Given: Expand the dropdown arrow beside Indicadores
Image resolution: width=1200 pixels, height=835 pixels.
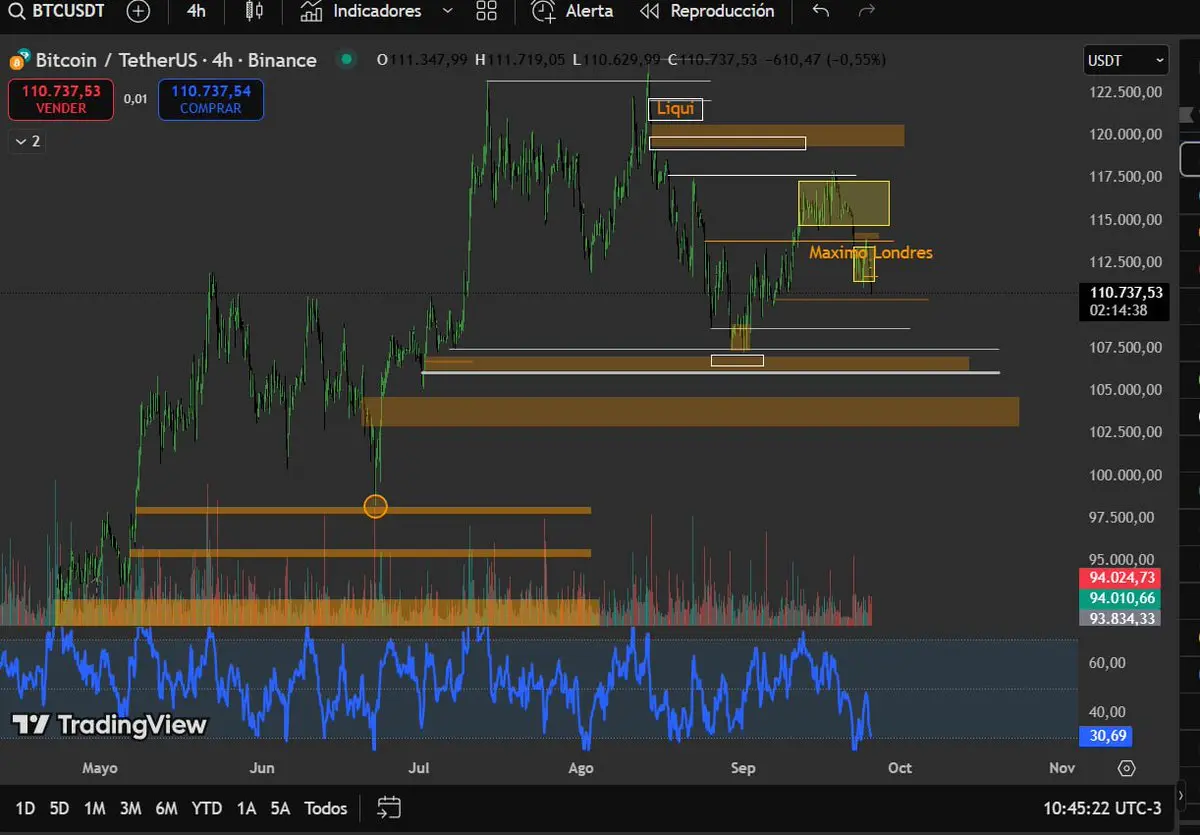Looking at the screenshot, I should click(x=446, y=11).
